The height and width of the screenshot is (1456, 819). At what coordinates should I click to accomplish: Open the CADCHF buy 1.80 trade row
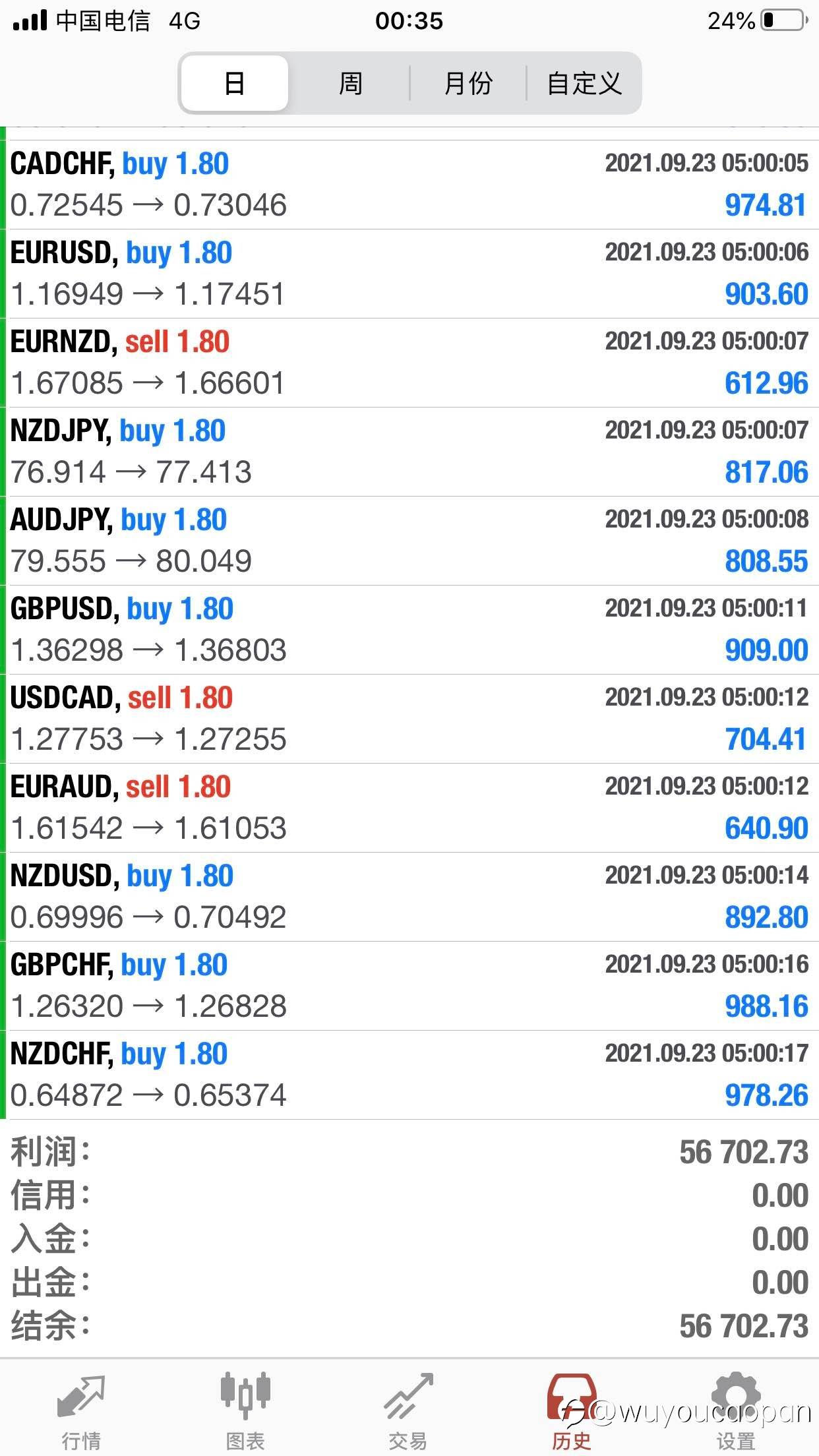(409, 185)
